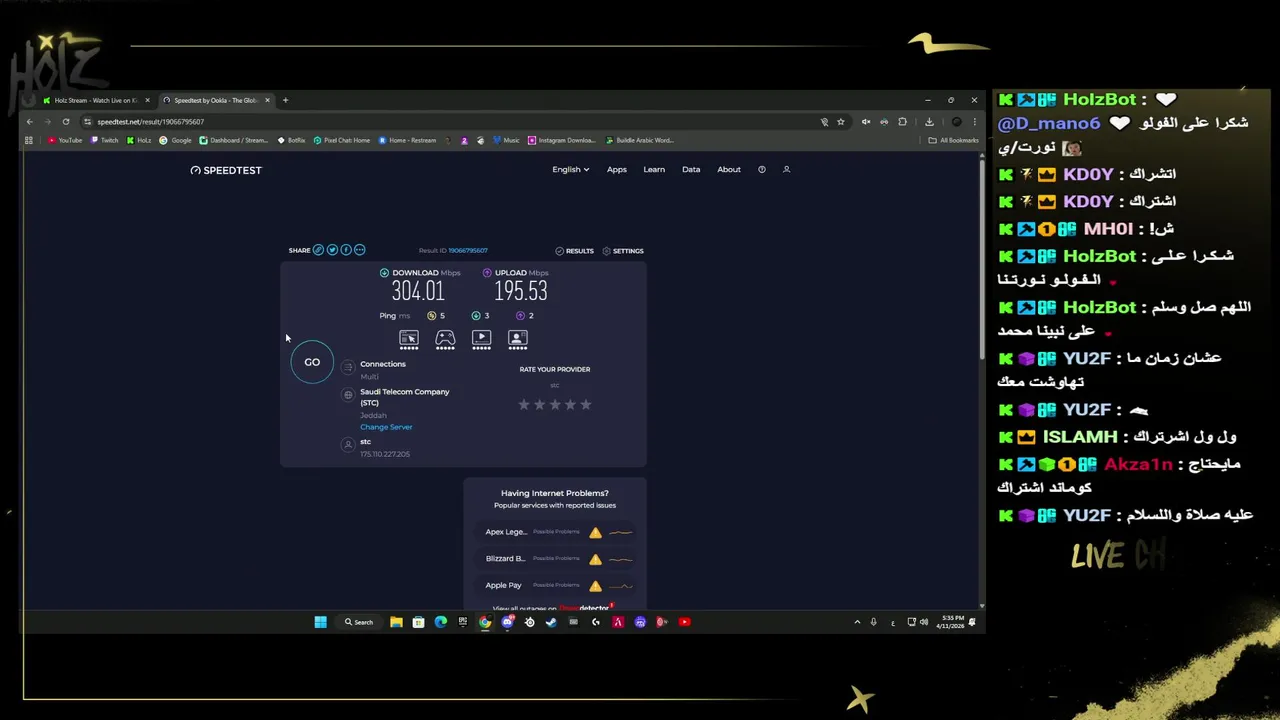Copy share link icon next to SHARE
This screenshot has width=1280, height=720.
319,250
